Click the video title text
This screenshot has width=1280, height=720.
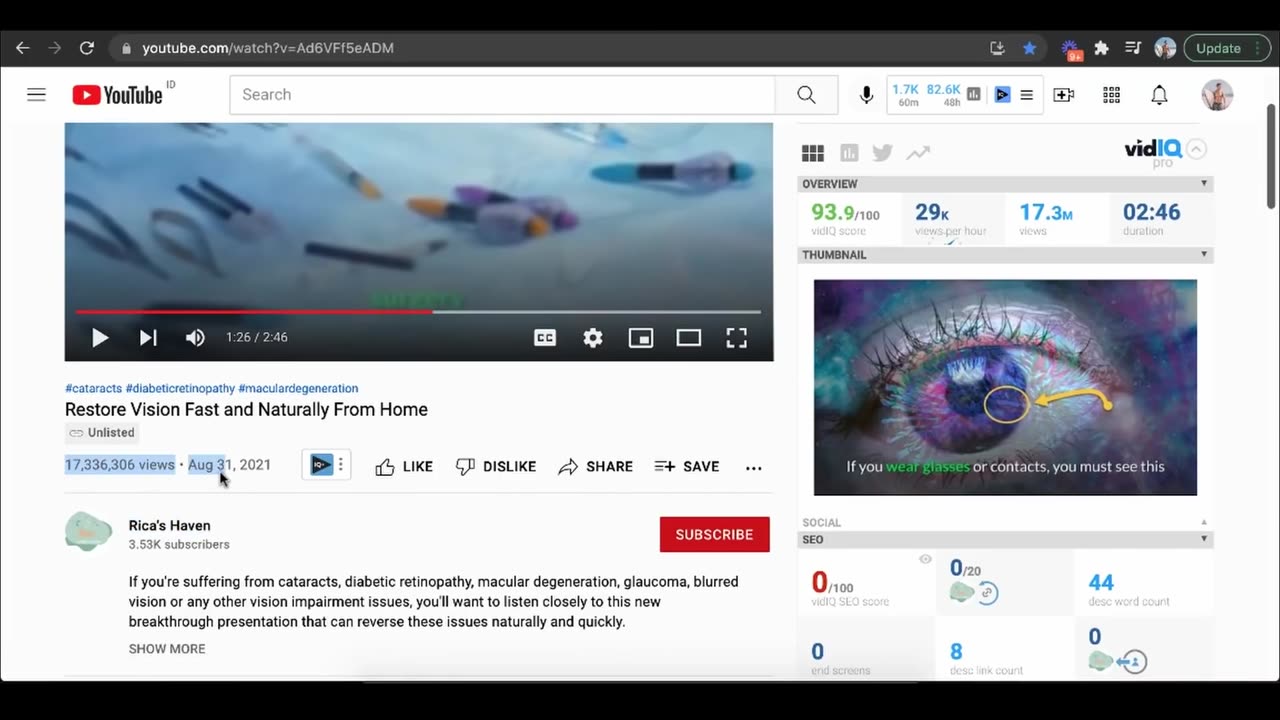click(x=246, y=410)
